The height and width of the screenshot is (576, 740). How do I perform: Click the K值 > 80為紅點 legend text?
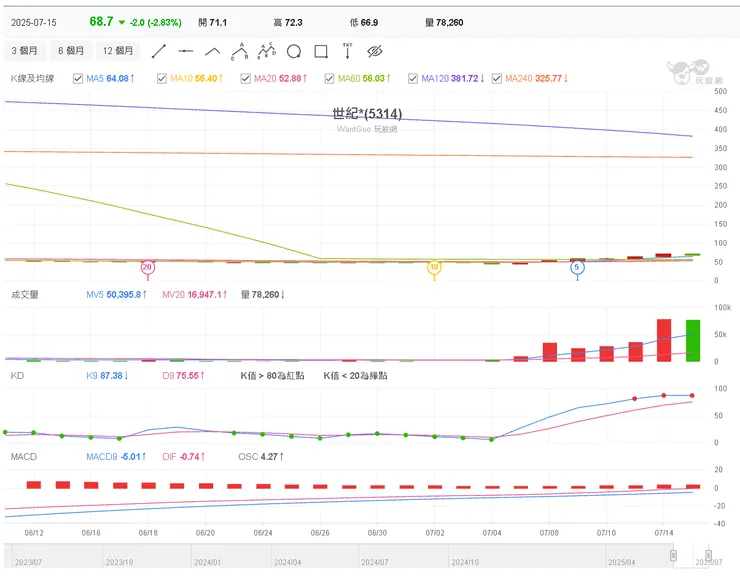[x=272, y=376]
